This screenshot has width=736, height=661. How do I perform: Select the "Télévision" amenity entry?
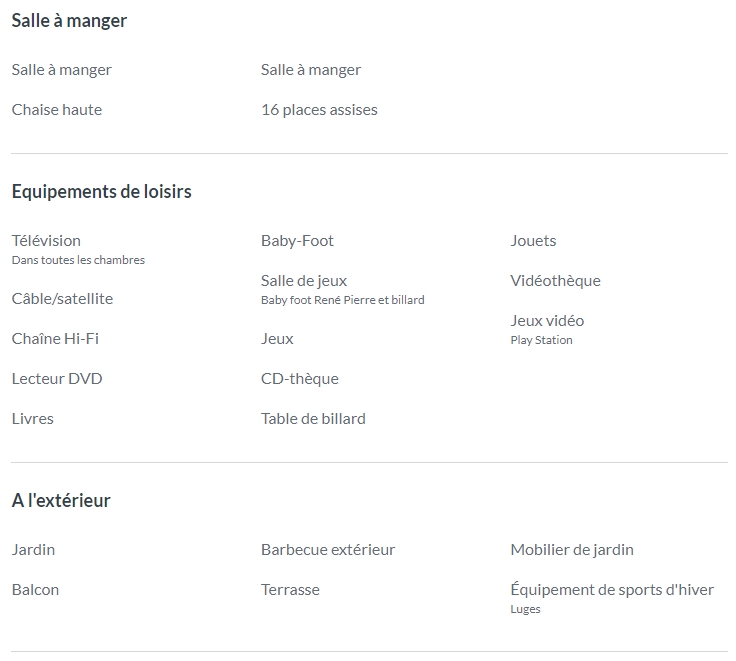(46, 241)
